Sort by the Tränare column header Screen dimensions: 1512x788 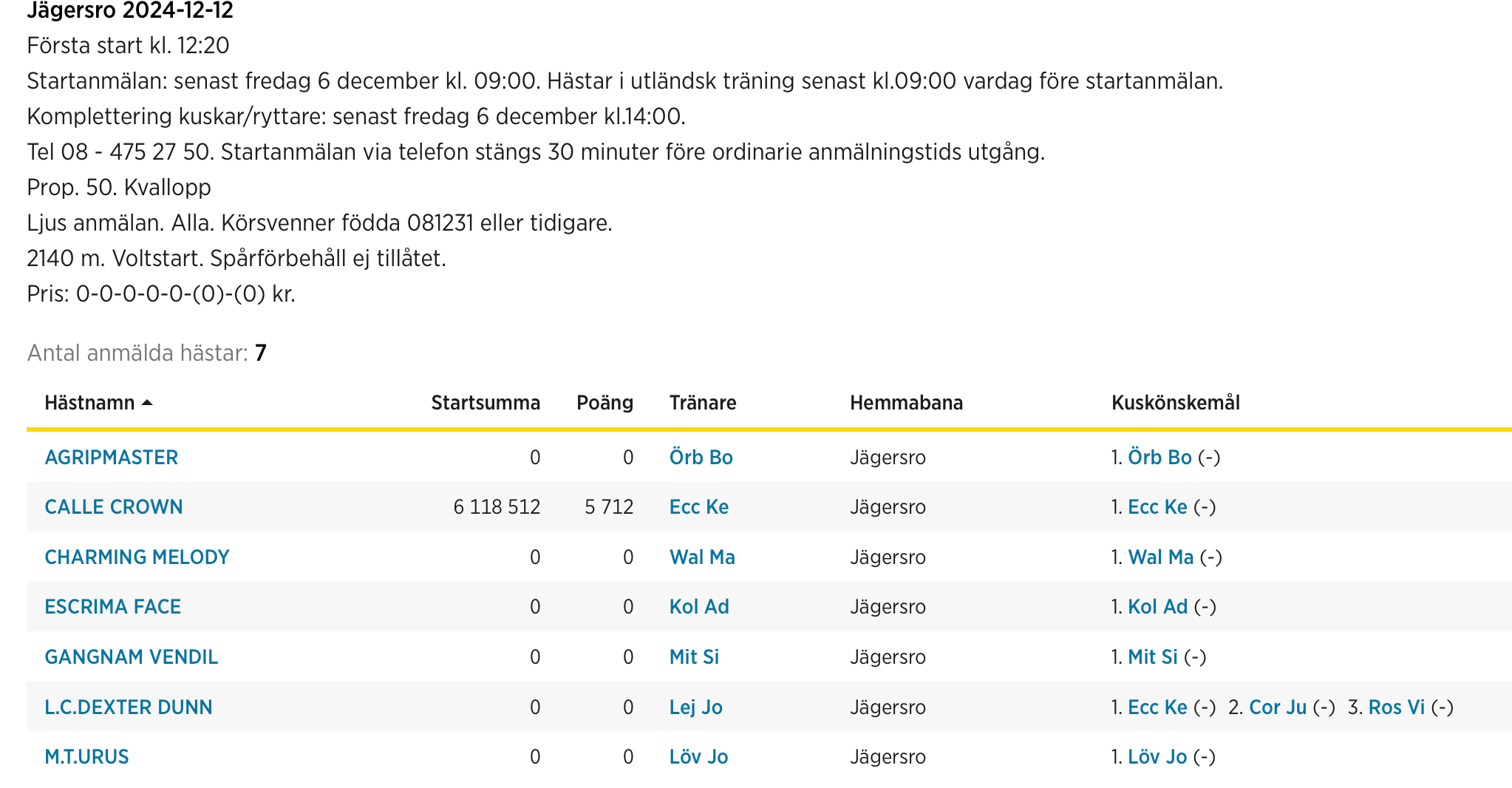(x=703, y=403)
